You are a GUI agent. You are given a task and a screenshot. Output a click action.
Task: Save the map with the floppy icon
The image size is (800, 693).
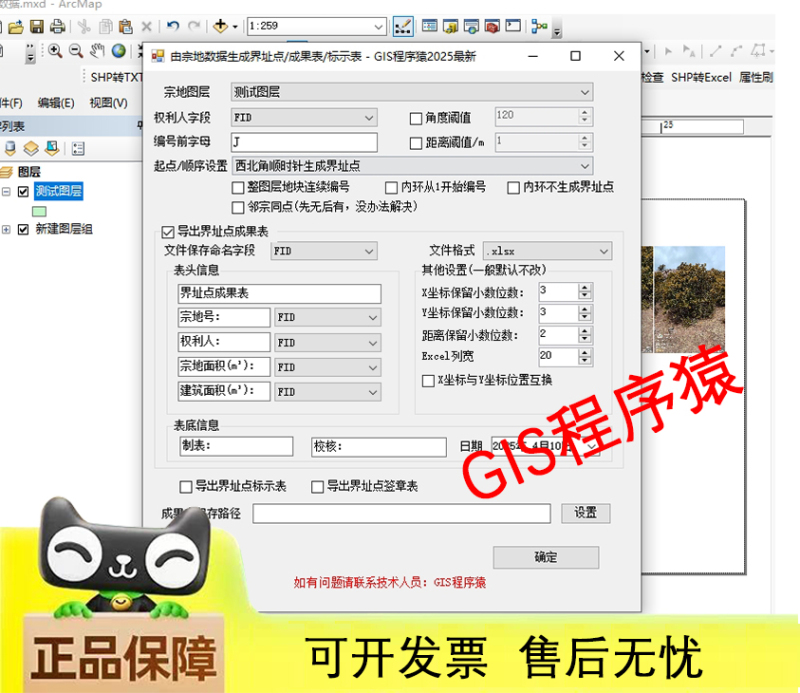37,27
